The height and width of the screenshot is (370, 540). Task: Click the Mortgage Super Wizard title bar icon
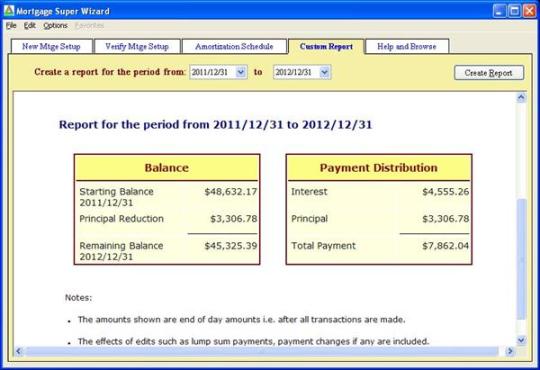point(9,11)
